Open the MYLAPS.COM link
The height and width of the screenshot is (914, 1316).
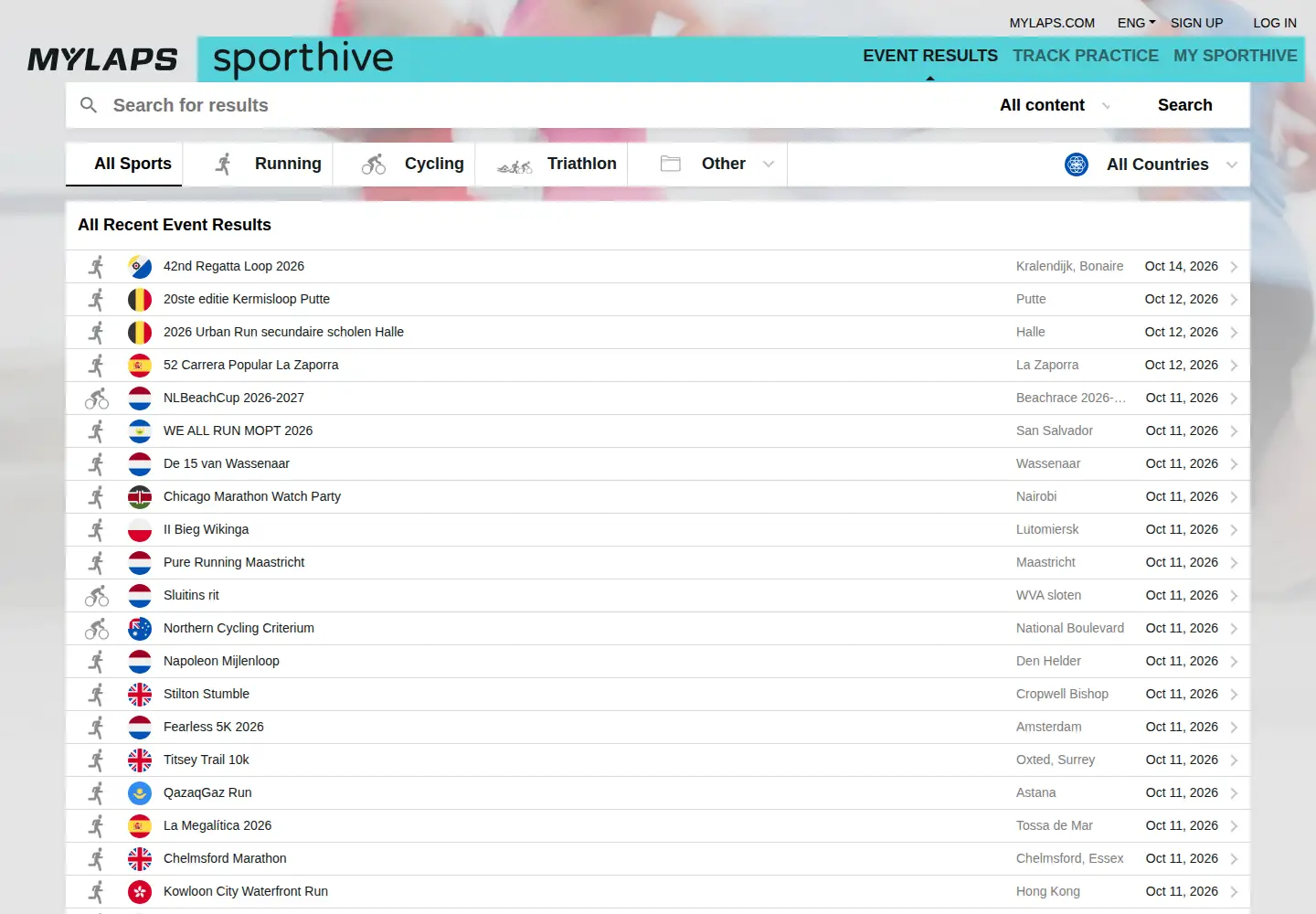1052,23
